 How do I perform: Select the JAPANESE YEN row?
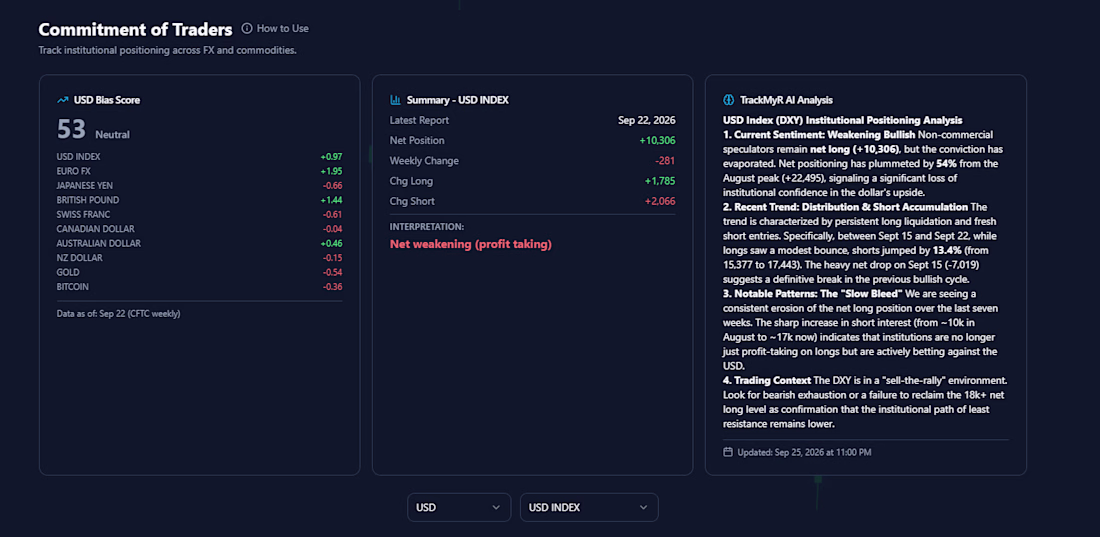199,185
